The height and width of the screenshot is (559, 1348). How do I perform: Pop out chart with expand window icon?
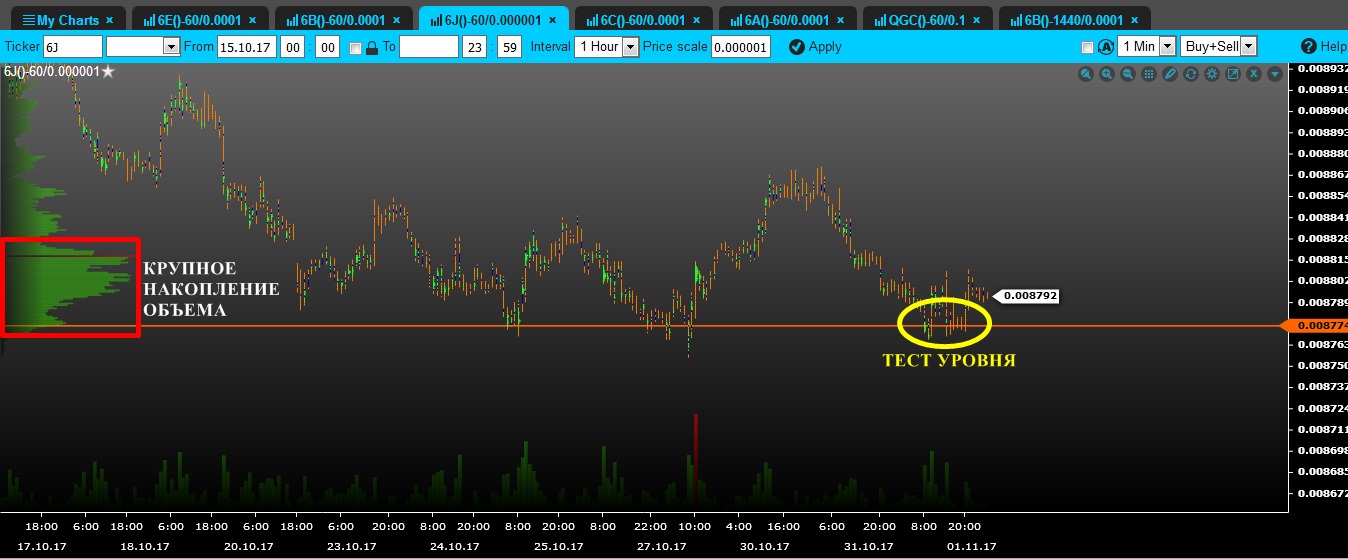[x=1232, y=74]
